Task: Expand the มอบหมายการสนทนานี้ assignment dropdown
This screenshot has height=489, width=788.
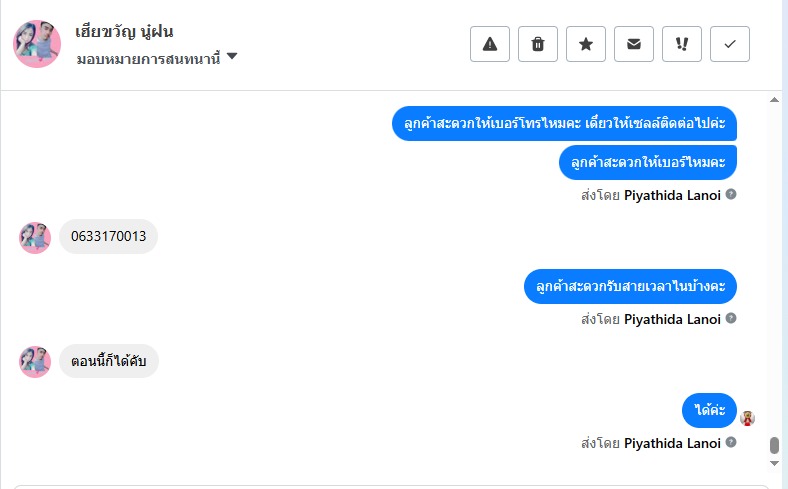Action: click(x=156, y=59)
